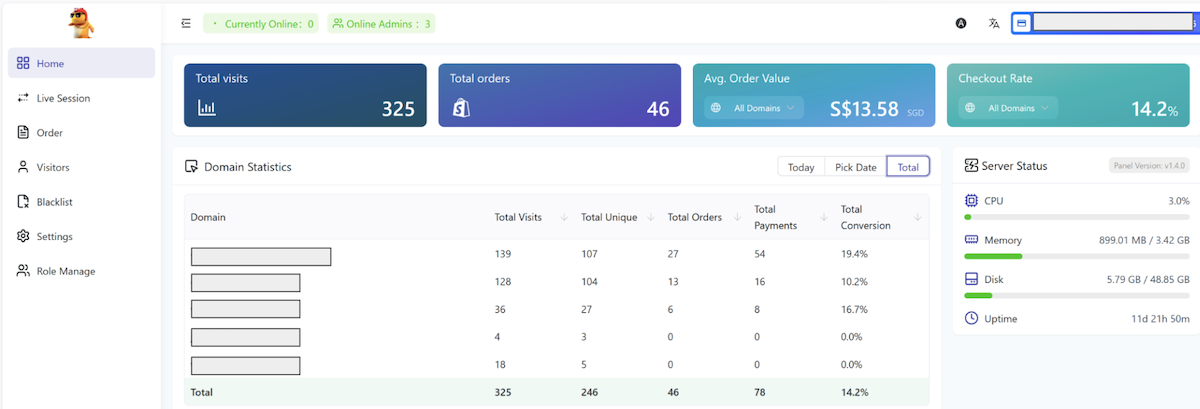Click the Memory icon

tap(971, 240)
